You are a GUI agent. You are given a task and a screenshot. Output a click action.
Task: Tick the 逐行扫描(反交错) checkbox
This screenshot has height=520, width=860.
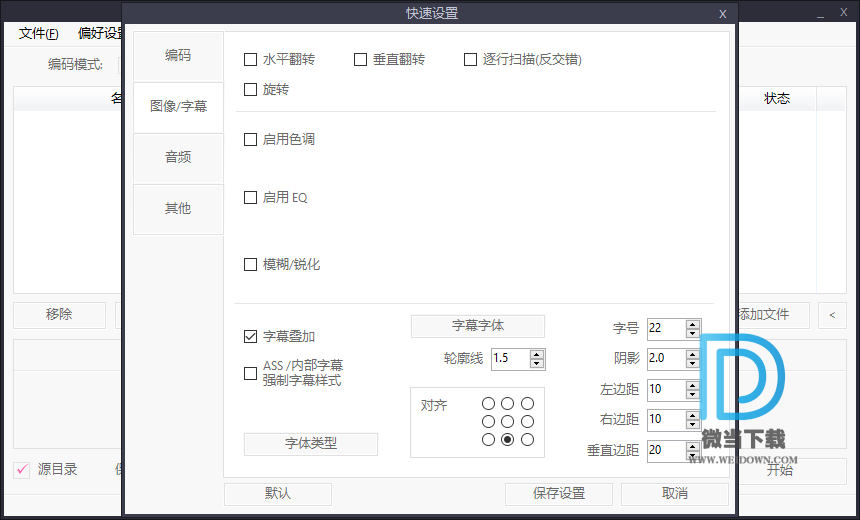pyautogui.click(x=470, y=59)
